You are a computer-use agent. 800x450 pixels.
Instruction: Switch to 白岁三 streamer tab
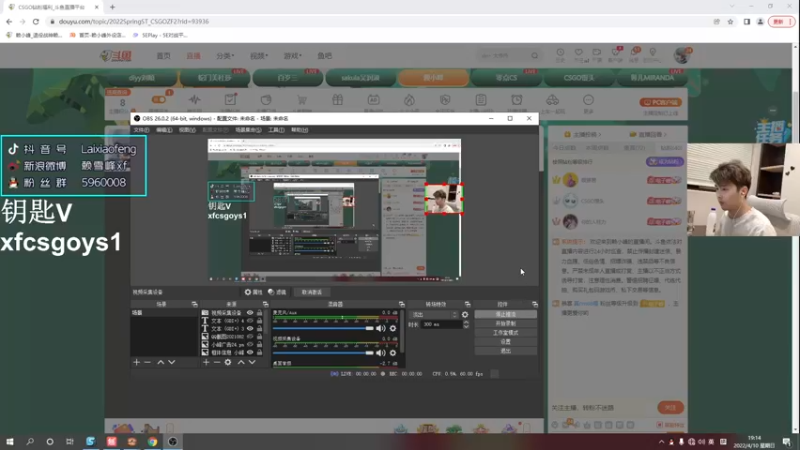point(288,78)
